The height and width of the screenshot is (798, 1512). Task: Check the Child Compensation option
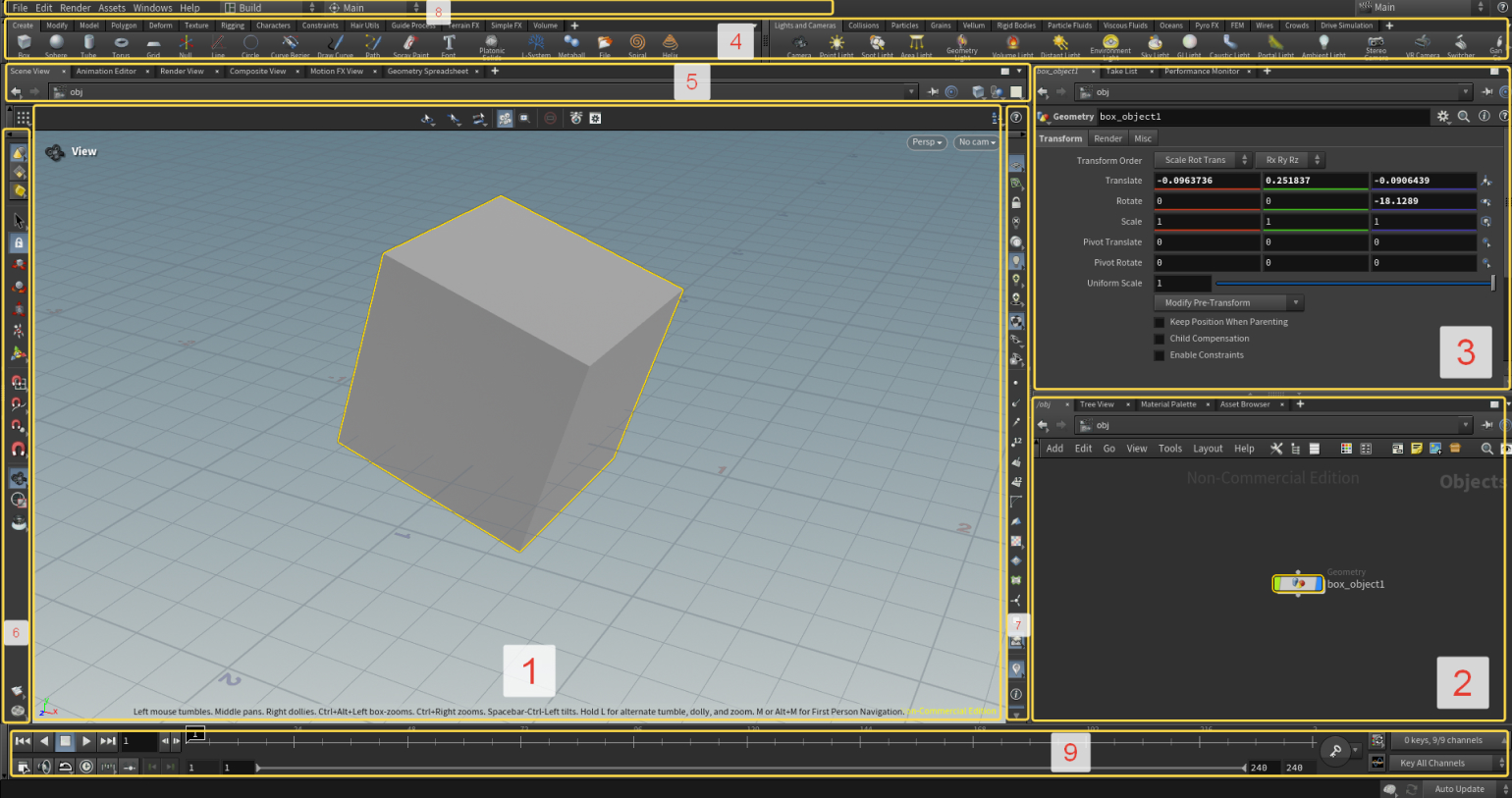pos(1160,339)
